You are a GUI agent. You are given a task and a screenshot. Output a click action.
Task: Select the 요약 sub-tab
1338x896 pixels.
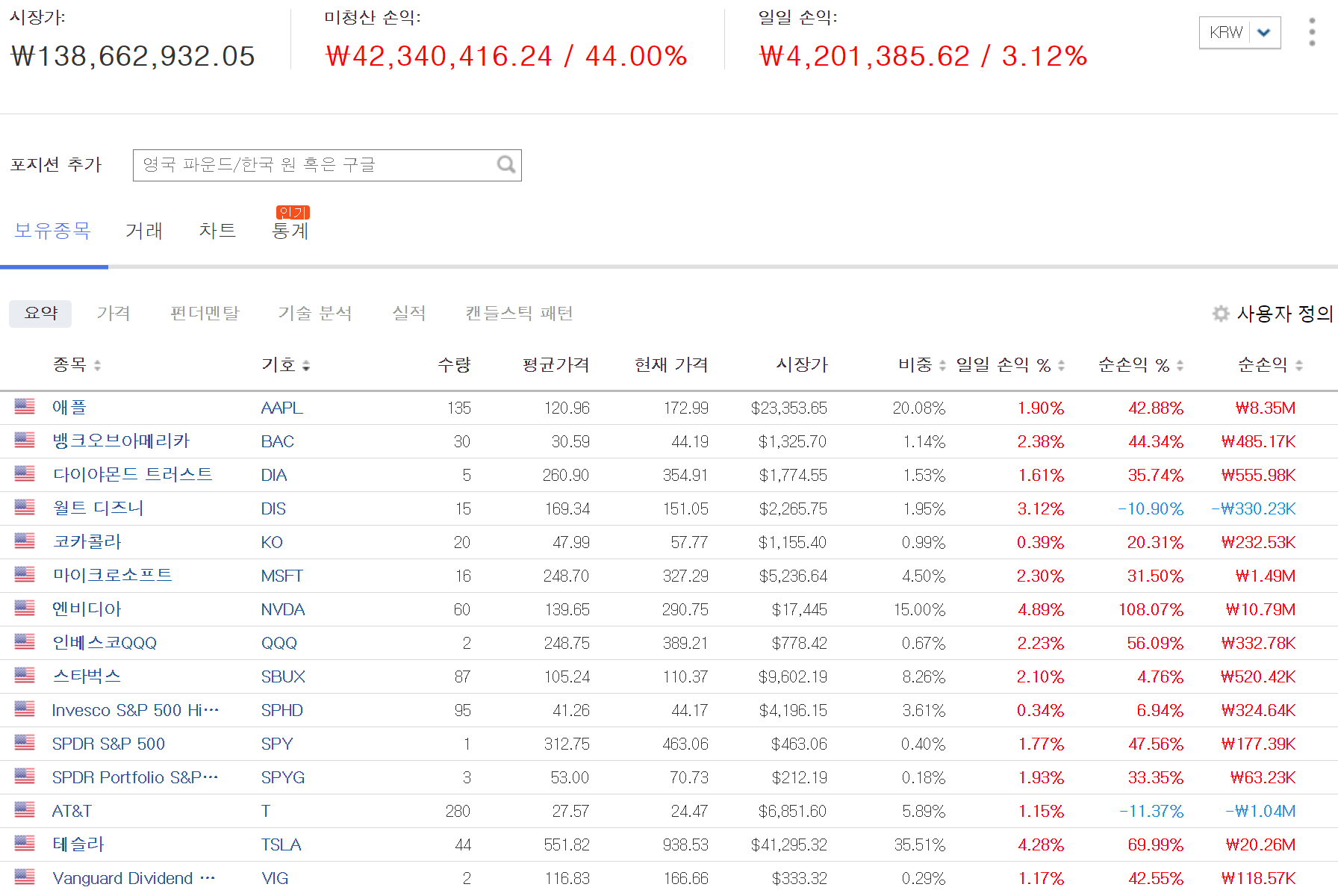click(x=40, y=314)
